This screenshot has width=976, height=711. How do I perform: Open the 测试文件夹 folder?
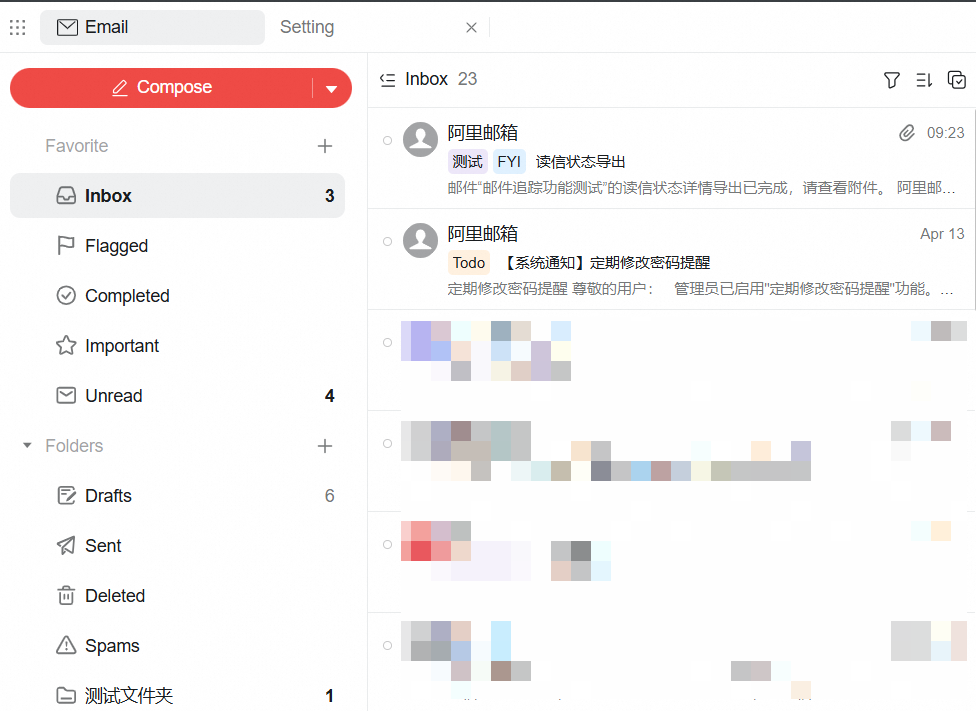click(x=177, y=695)
